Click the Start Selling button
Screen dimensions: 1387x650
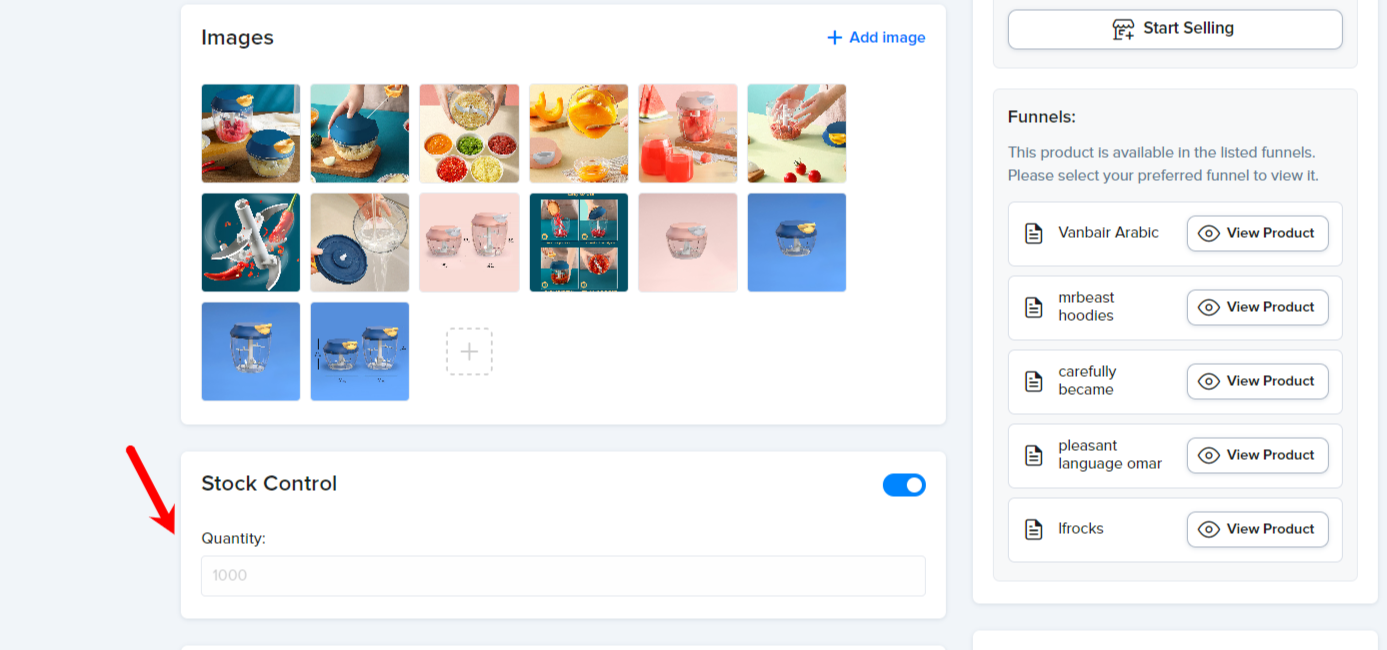(x=1175, y=29)
